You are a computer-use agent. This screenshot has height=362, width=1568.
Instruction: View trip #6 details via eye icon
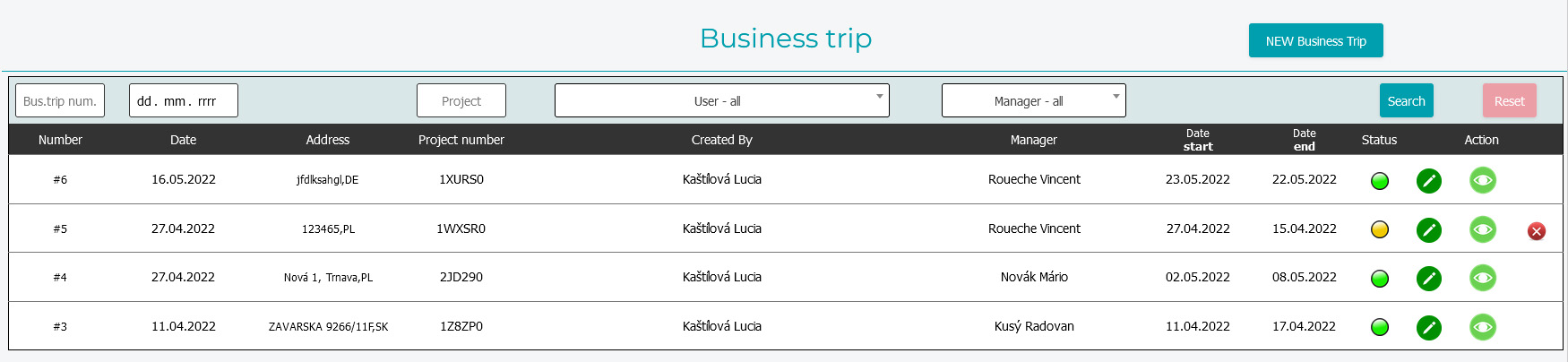point(1483,181)
